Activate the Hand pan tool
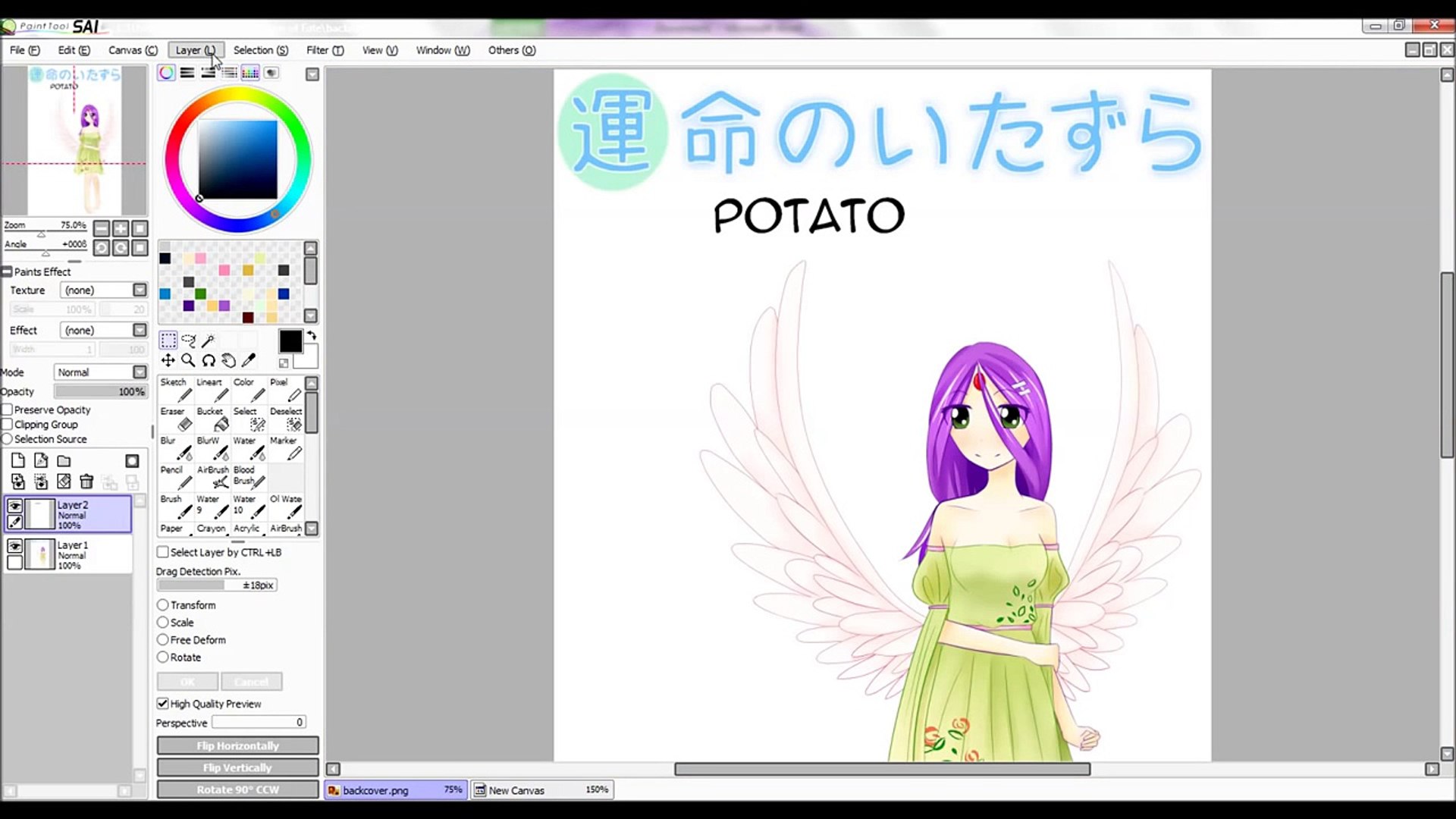The image size is (1456, 819). pos(228,361)
